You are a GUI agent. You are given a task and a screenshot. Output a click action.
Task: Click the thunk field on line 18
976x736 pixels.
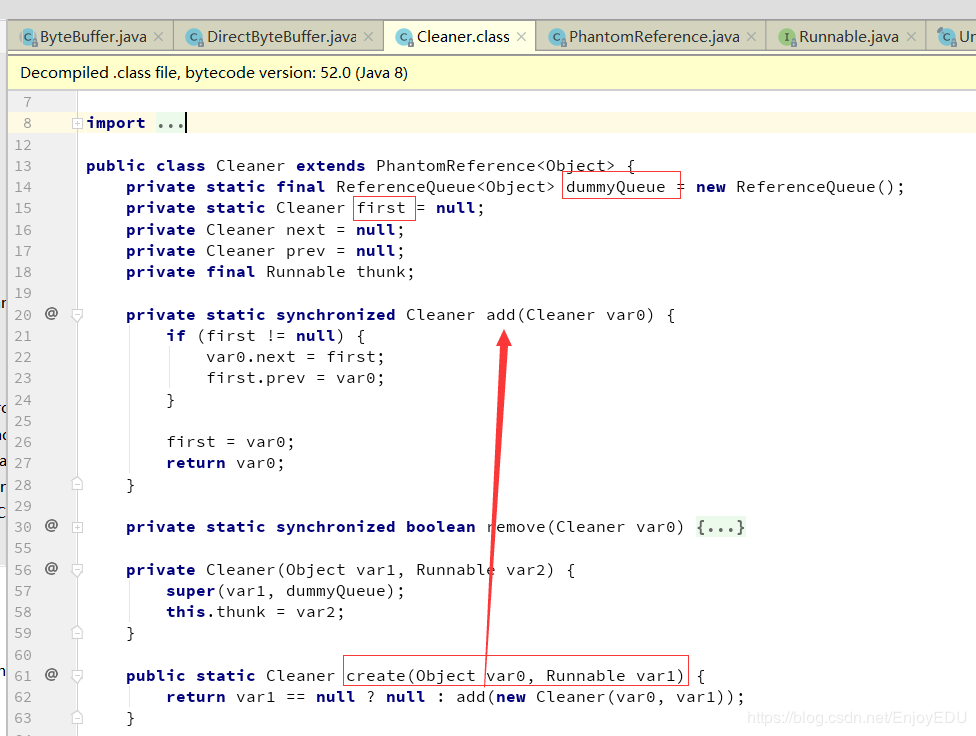381,271
